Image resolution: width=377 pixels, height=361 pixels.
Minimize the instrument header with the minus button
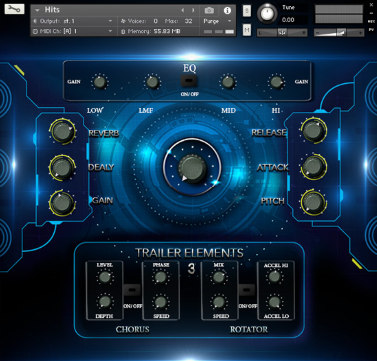click(x=371, y=13)
